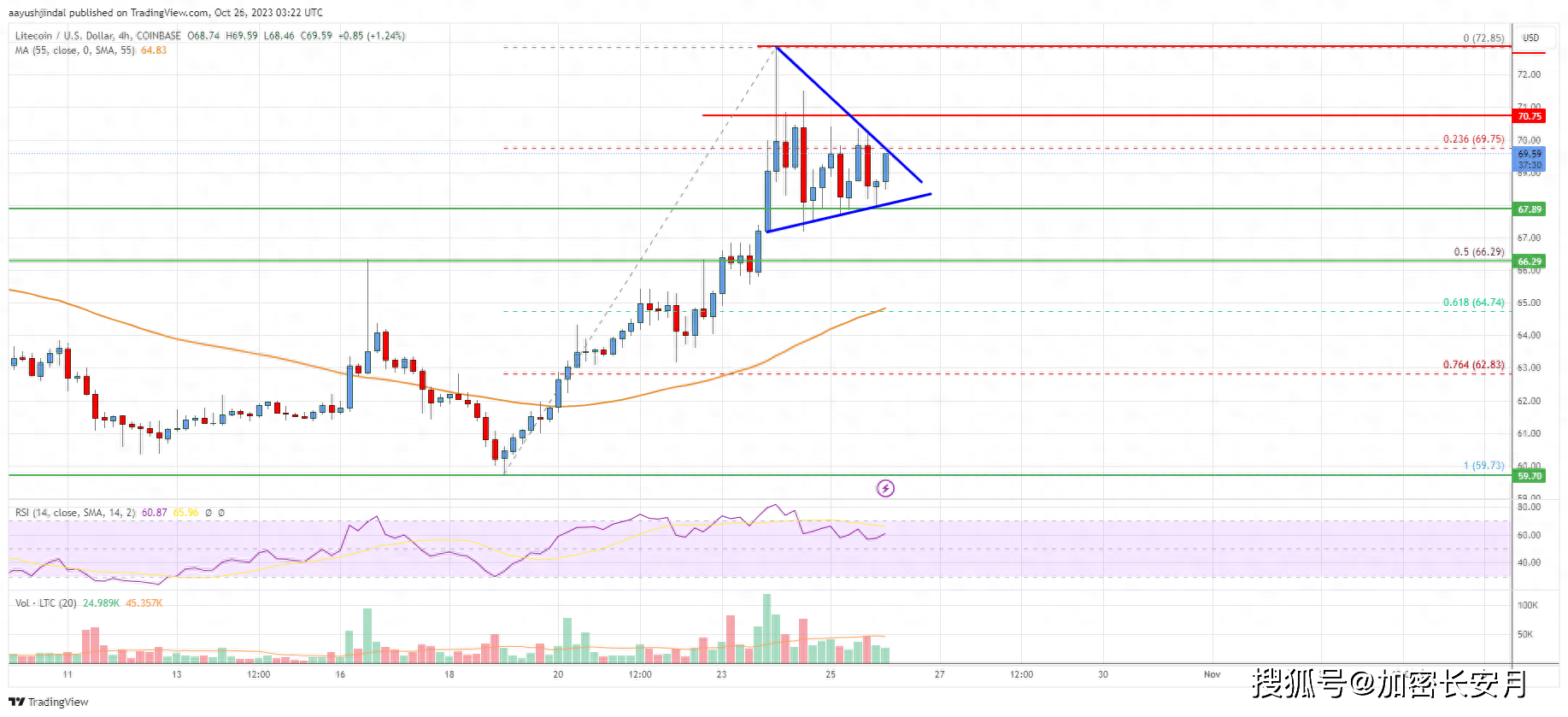Image resolution: width=1568 pixels, height=717 pixels.
Task: Click the 0 (72.85) Fibonacci label
Action: click(x=1483, y=38)
